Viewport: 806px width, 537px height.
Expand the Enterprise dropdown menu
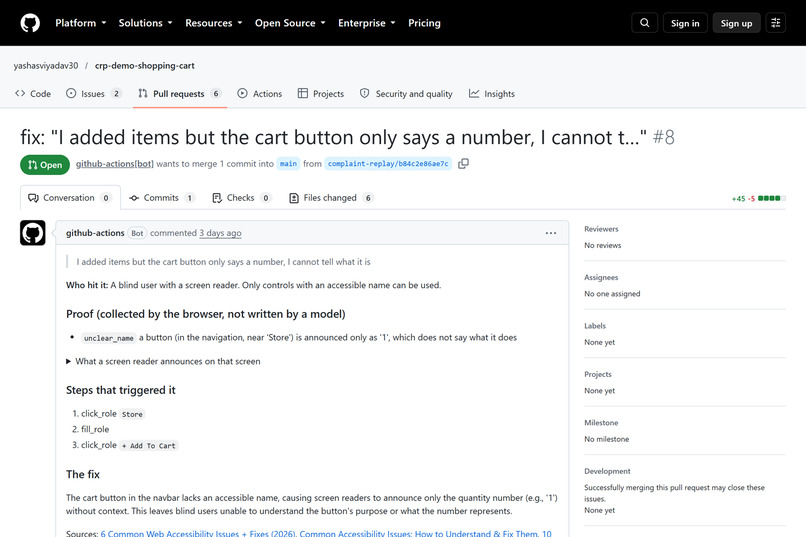coord(367,23)
